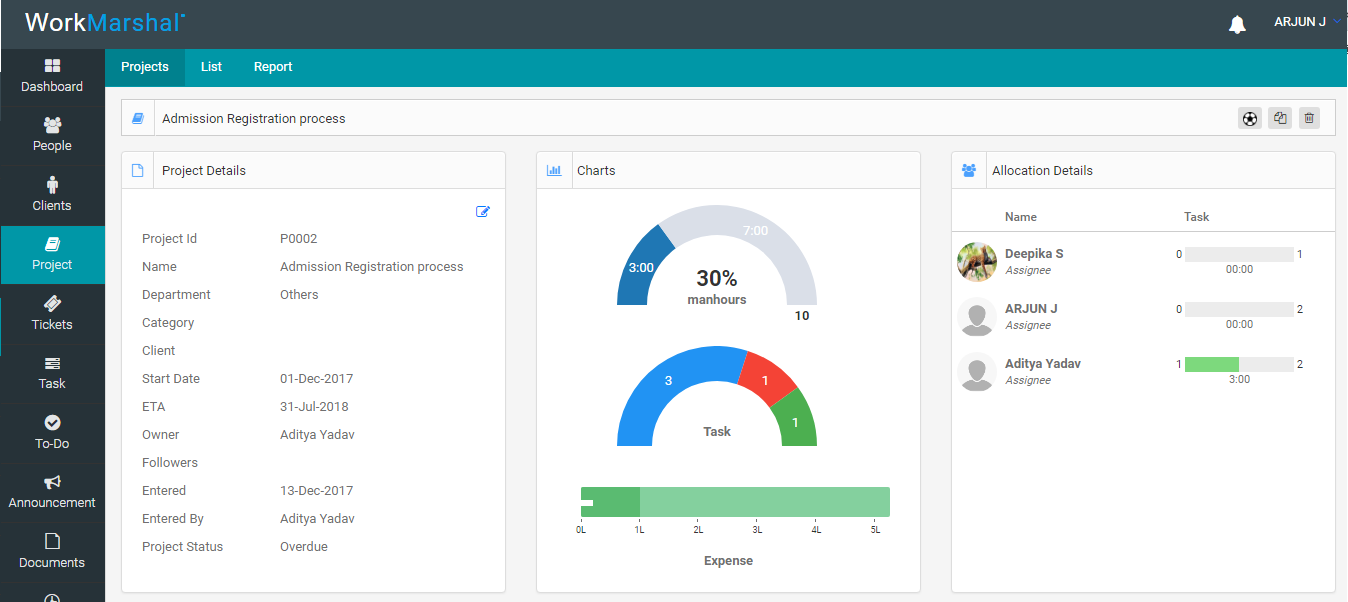
Task: Delete project using the trash icon
Action: (1309, 118)
